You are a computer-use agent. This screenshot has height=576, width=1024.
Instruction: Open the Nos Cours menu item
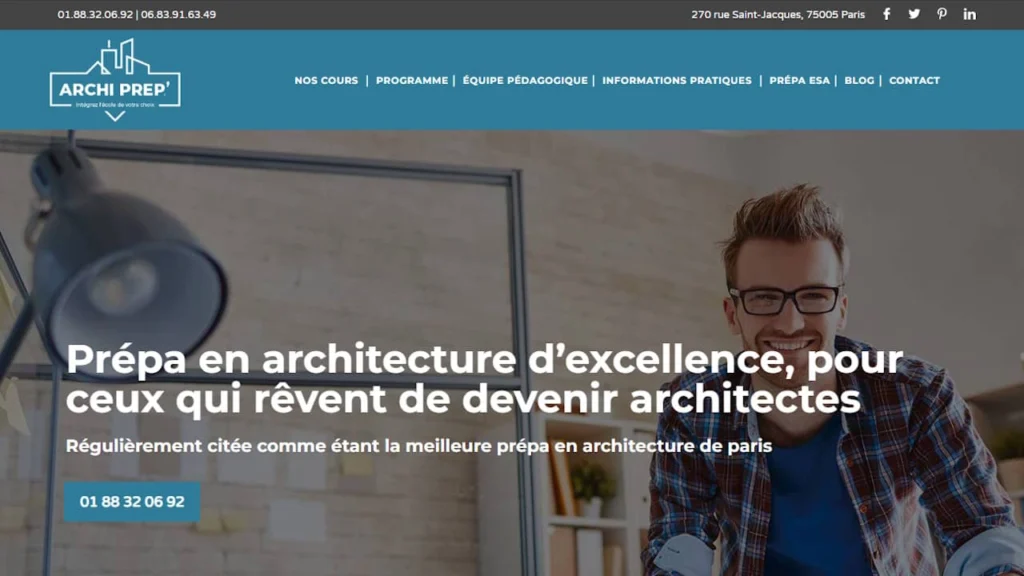click(x=326, y=80)
